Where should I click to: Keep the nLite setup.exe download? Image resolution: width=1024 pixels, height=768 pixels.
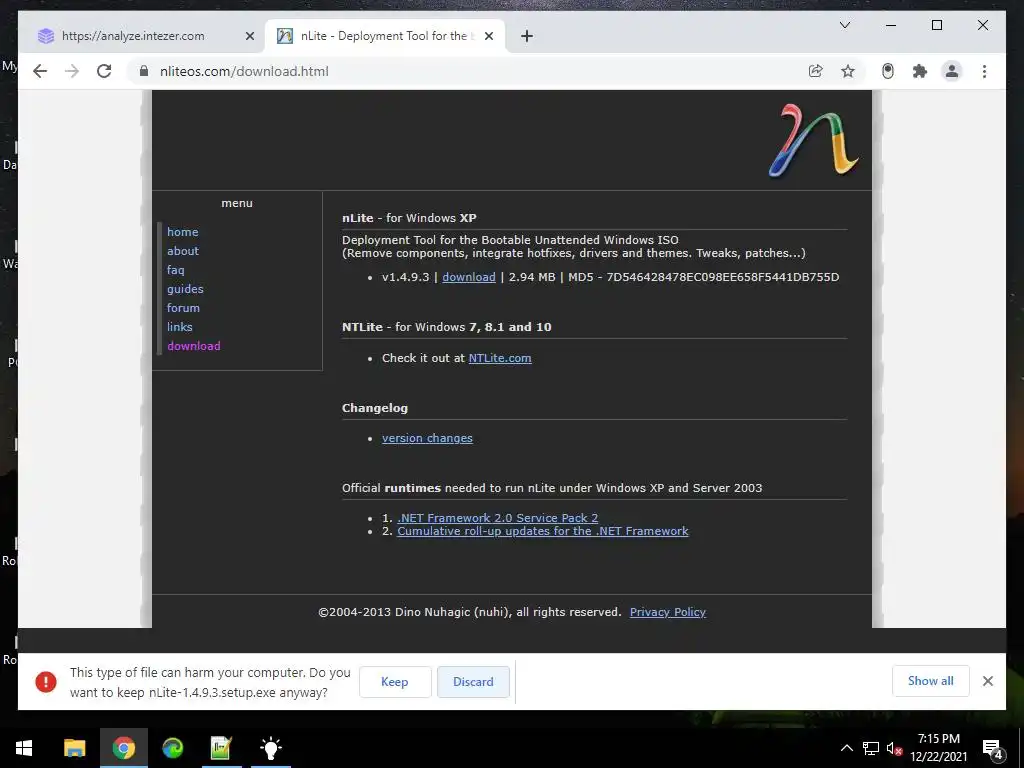point(394,682)
